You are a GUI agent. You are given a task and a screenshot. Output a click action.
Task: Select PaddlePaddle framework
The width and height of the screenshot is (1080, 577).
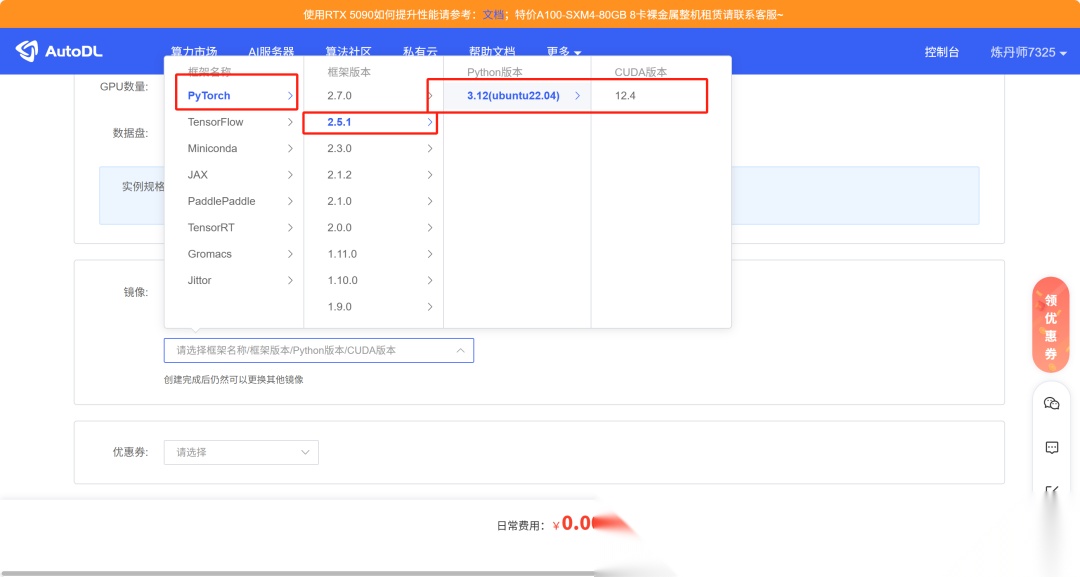tap(236, 201)
